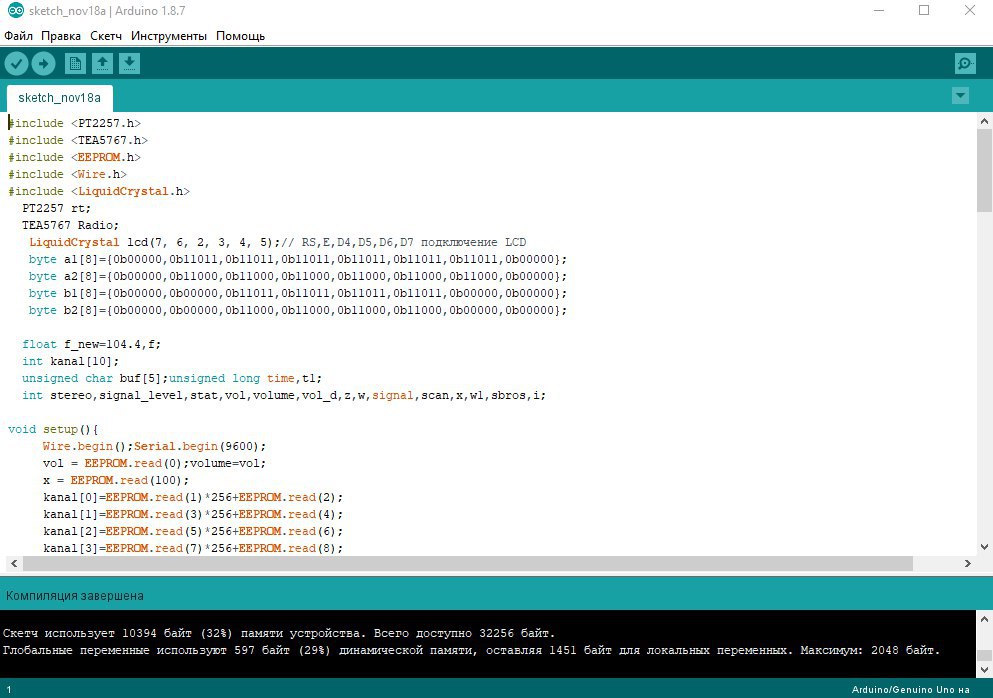993x698 pixels.
Task: Click the 'byte a1[8]' declaration line
Action: pyautogui.click(x=298, y=260)
